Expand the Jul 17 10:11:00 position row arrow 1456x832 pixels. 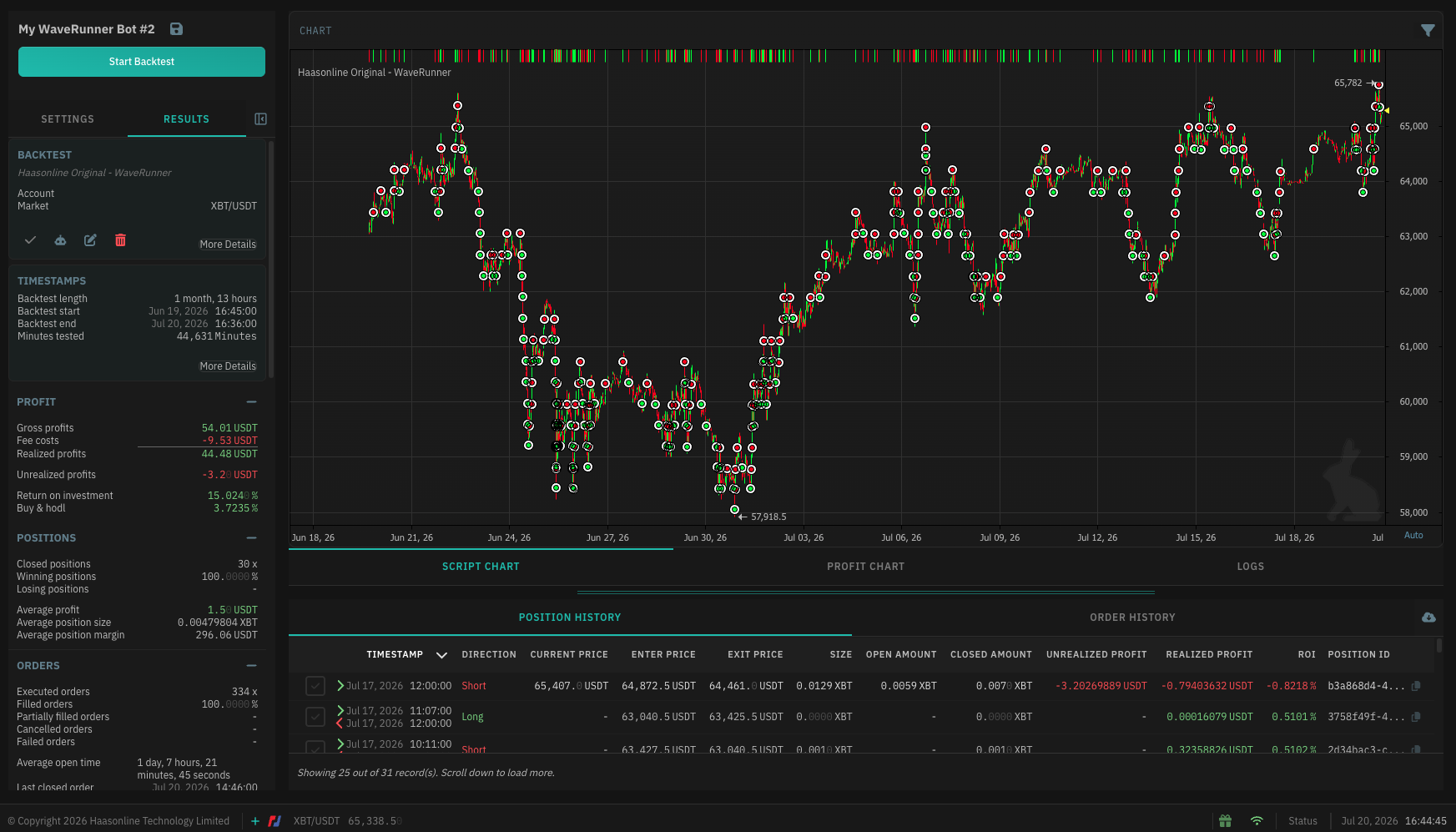click(340, 744)
